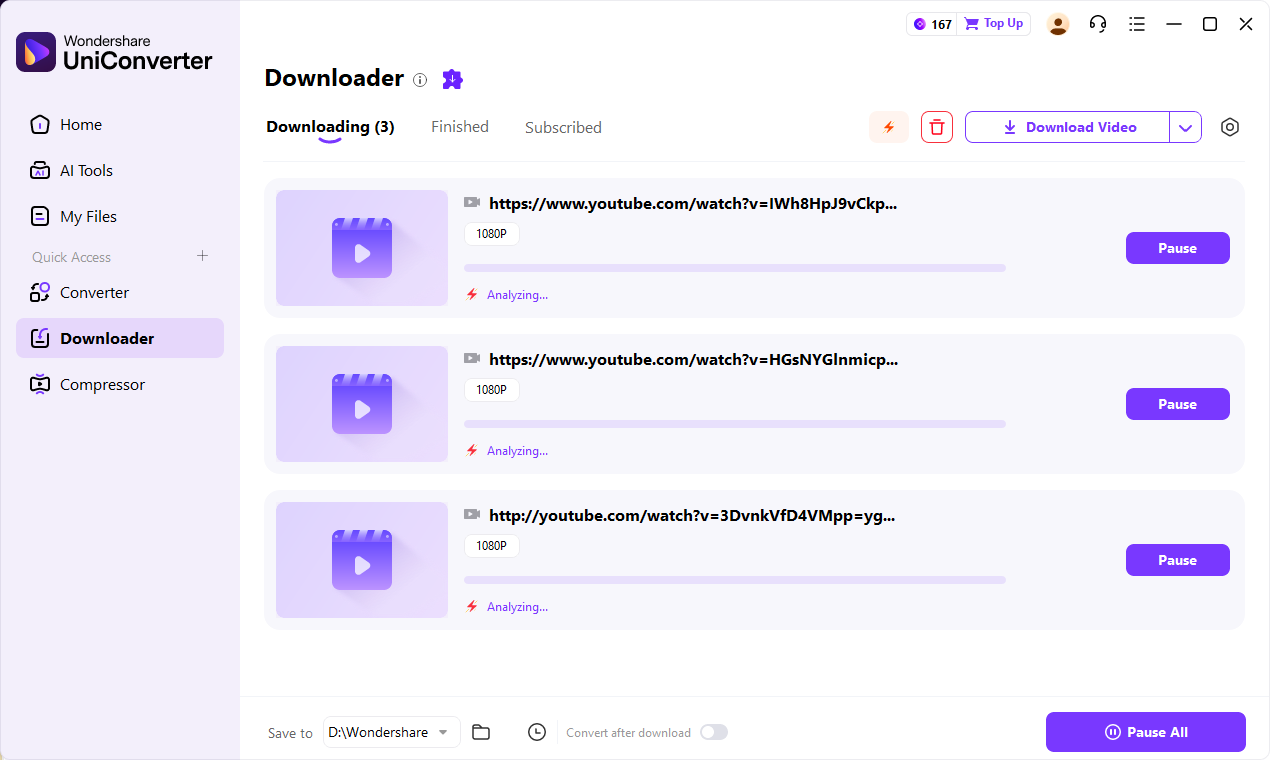Click video camera icon beside HGsNYGlnmicp URL
Viewport: 1270px width, 760px height.
click(x=472, y=358)
